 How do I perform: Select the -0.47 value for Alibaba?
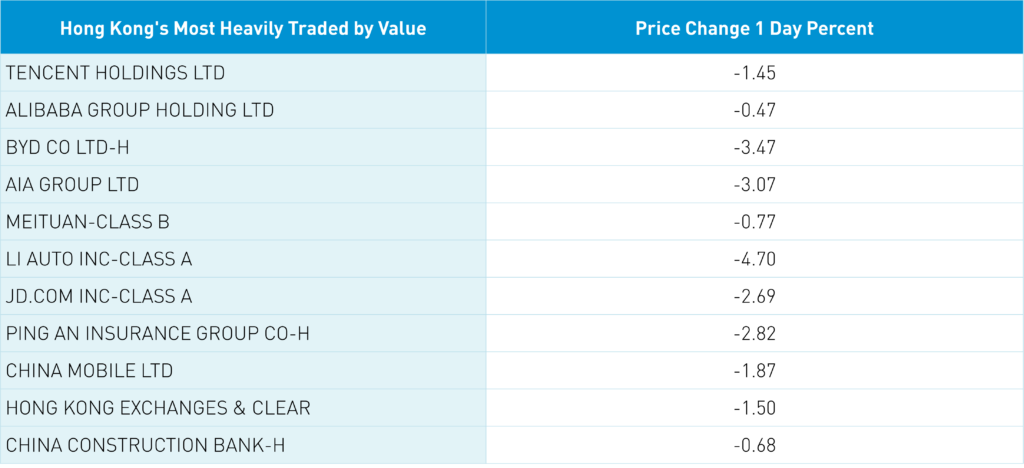[754, 110]
